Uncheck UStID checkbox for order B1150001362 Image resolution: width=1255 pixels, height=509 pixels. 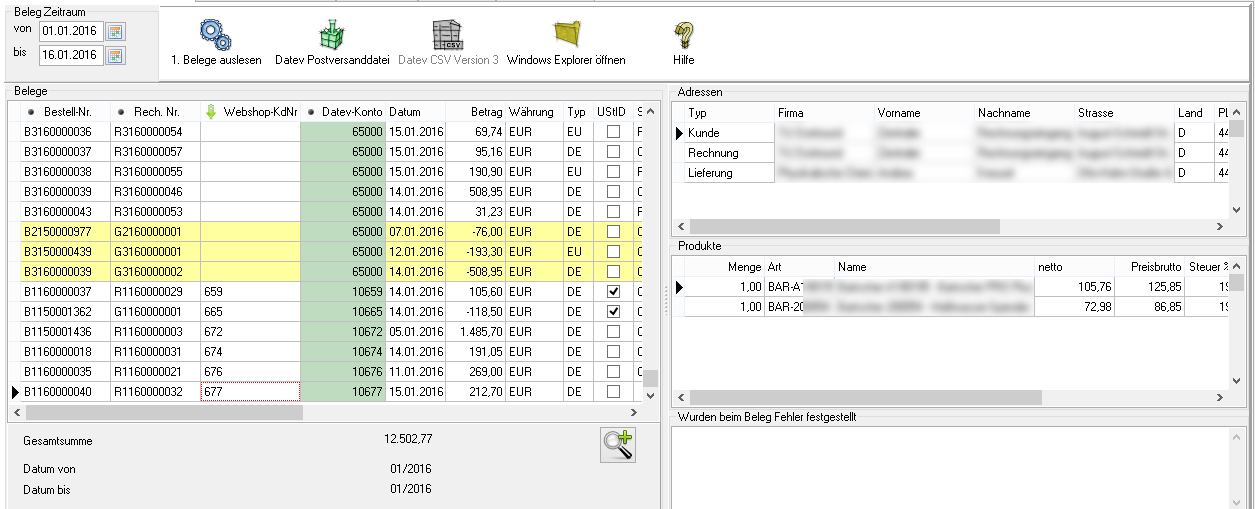tap(614, 311)
